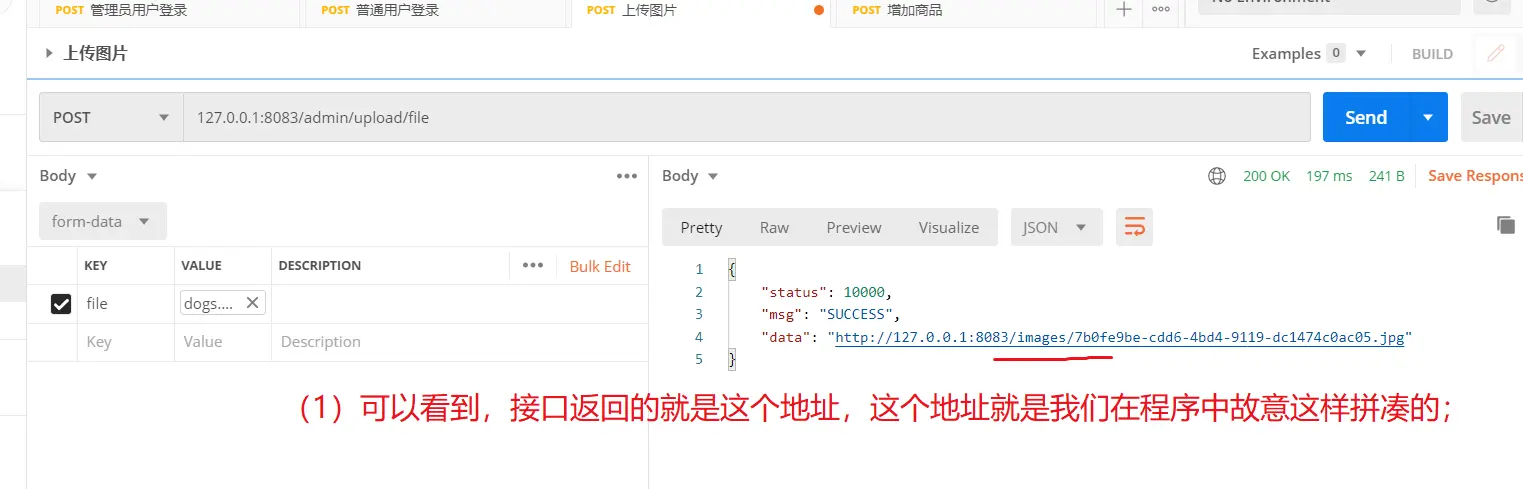Click the 241 B response size
1523x489 pixels.
click(1387, 176)
